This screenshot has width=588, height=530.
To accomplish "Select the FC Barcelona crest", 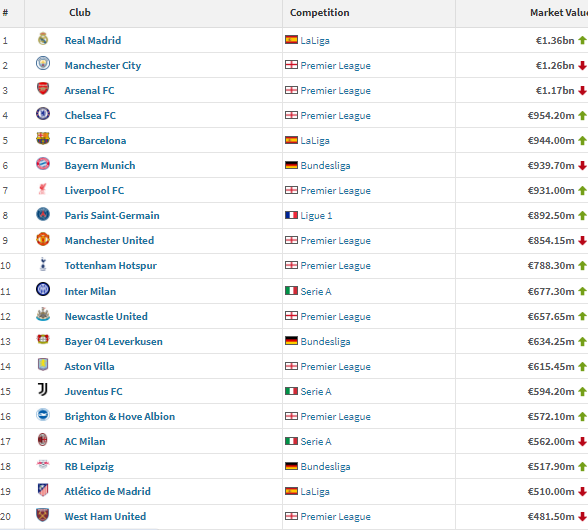I will [43, 138].
